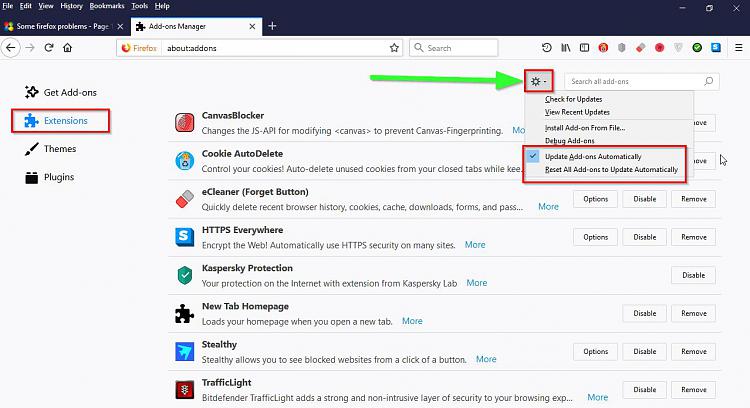Open a new tab with plus button
Viewport: 750px width, 408px height.
pyautogui.click(x=272, y=26)
